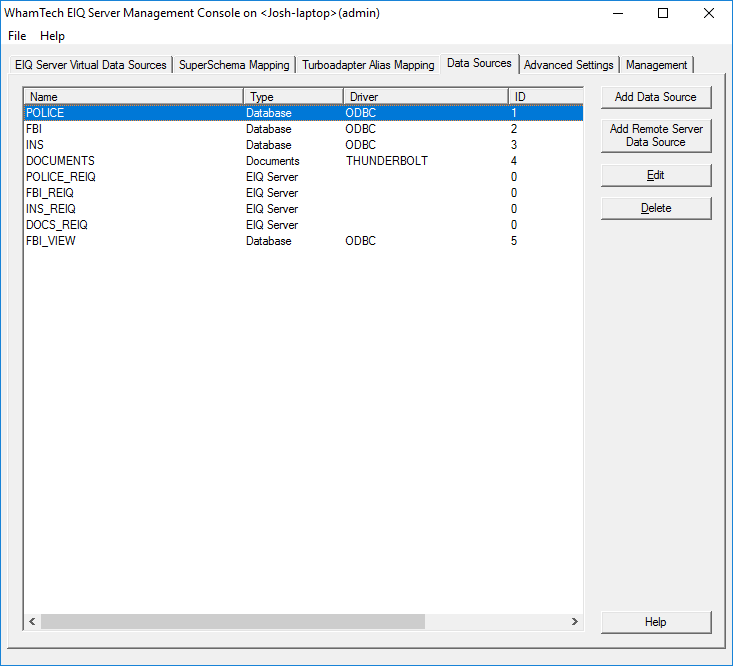Image resolution: width=733 pixels, height=666 pixels.
Task: Click the Edit button
Action: click(x=656, y=175)
